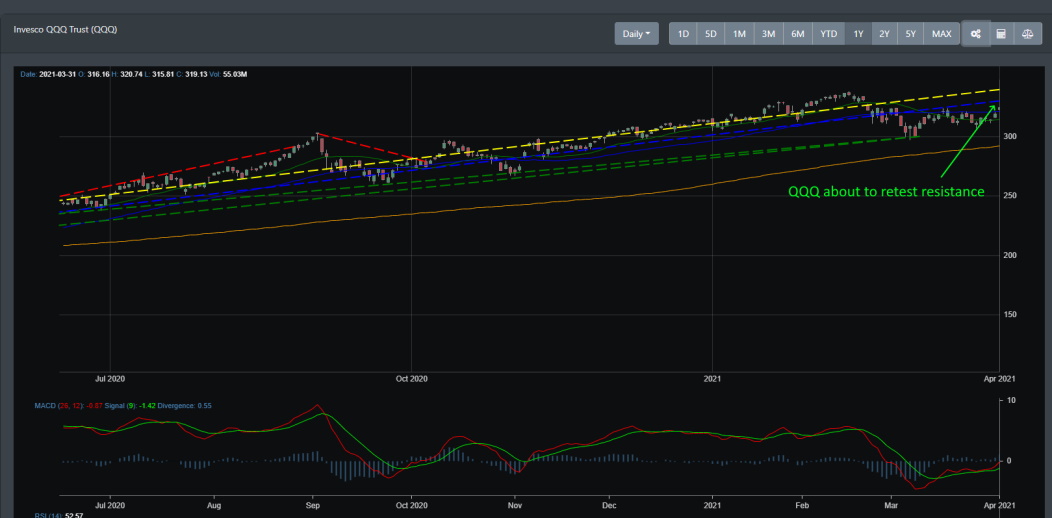Click the Vol 55.03M readout
The width and height of the screenshot is (1052, 518).
[x=229, y=74]
